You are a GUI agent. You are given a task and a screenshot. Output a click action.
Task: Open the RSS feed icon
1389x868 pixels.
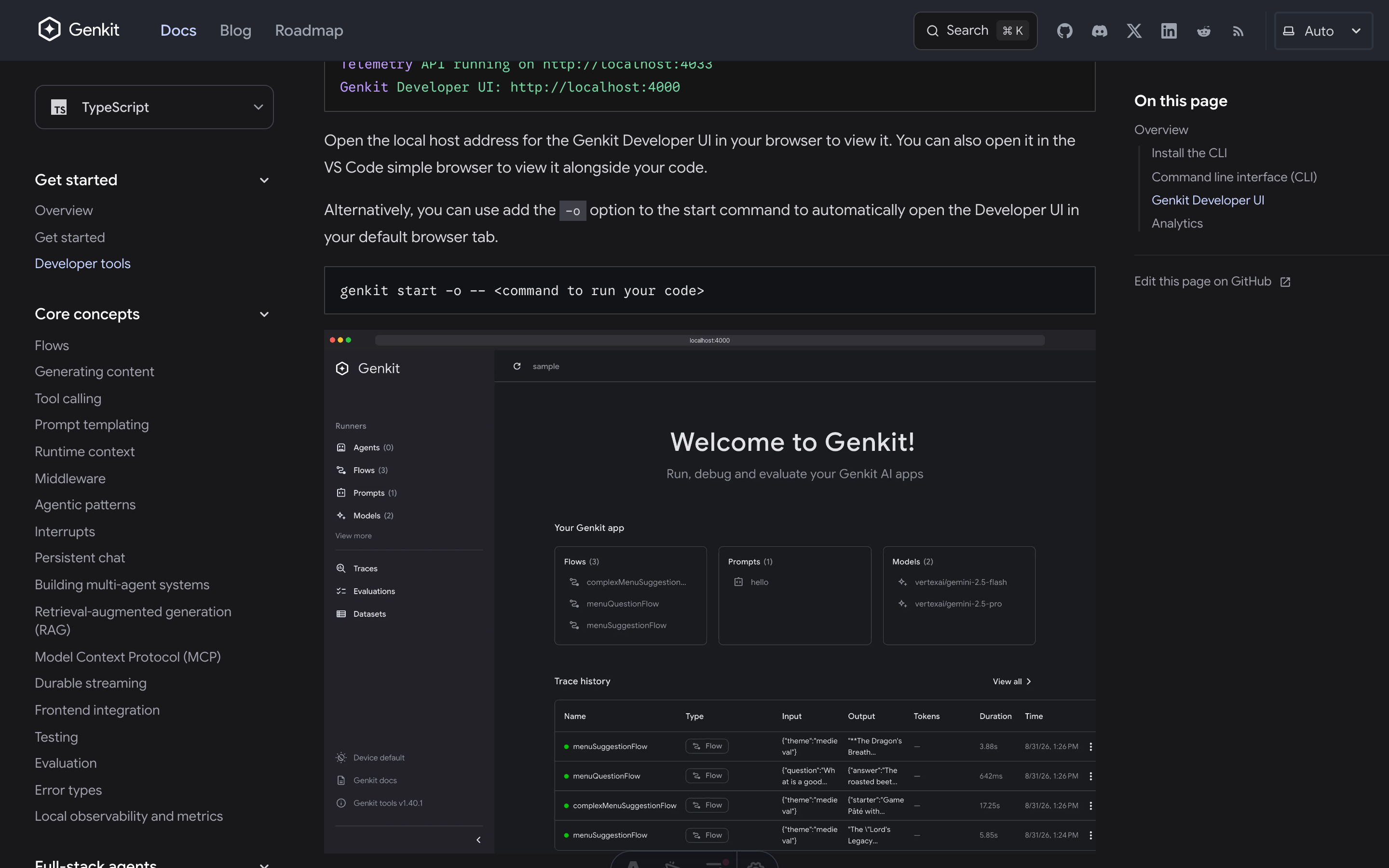(x=1238, y=31)
